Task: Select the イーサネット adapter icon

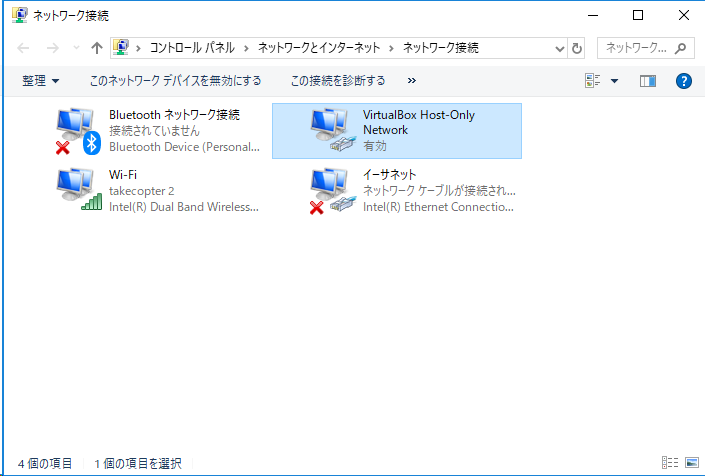Action: pyautogui.click(x=332, y=190)
